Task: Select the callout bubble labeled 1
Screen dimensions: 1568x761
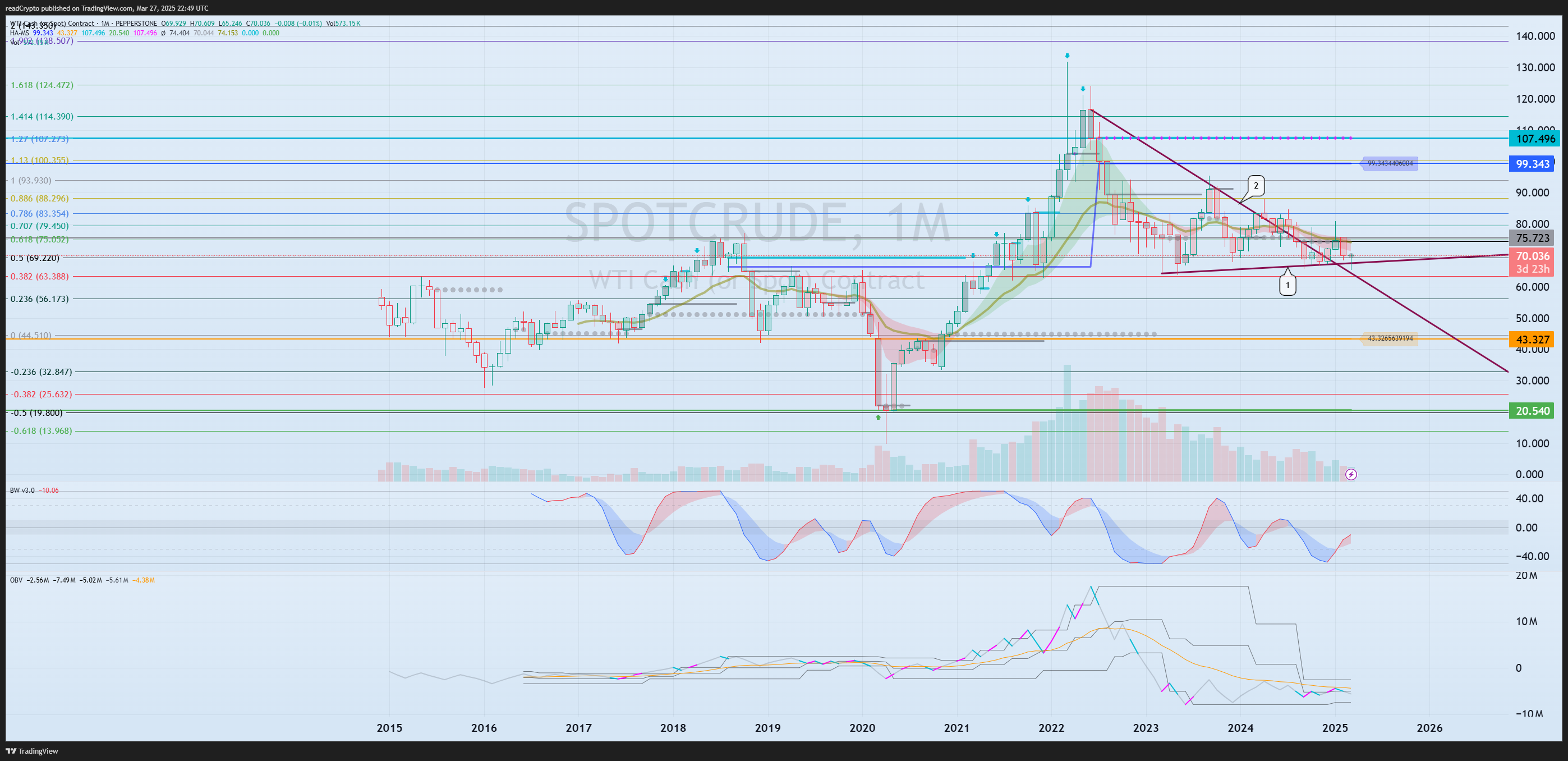Action: click(1287, 285)
